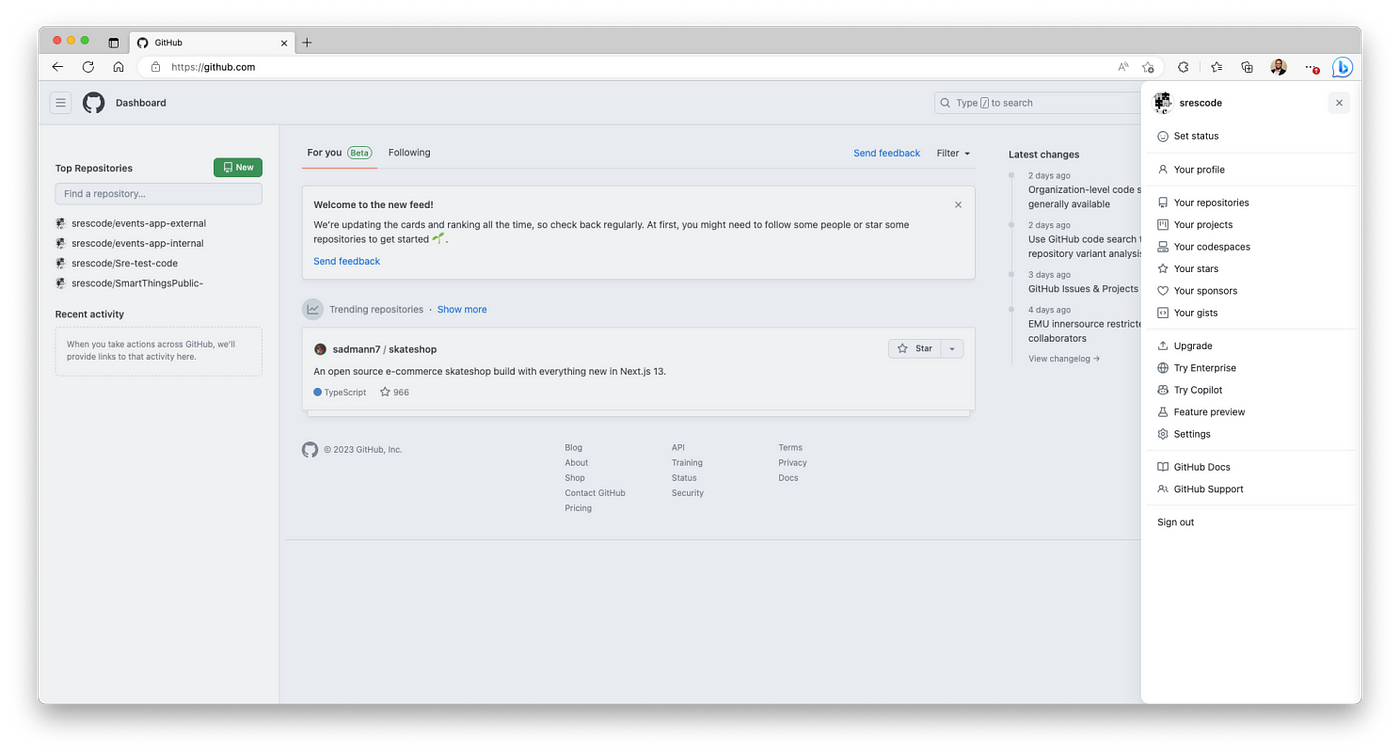Click the Type / to search box
This screenshot has height=755, width=1400.
(1038, 103)
